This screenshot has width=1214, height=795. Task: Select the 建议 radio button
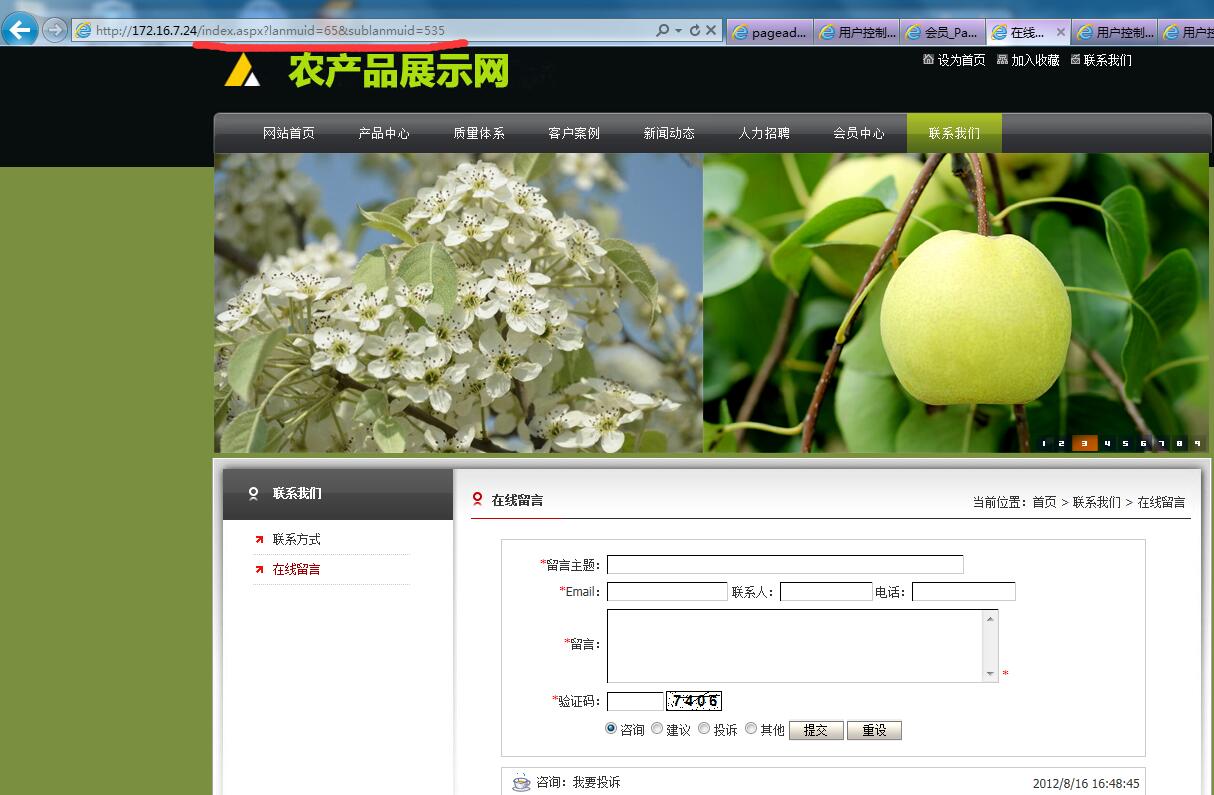[x=657, y=729]
